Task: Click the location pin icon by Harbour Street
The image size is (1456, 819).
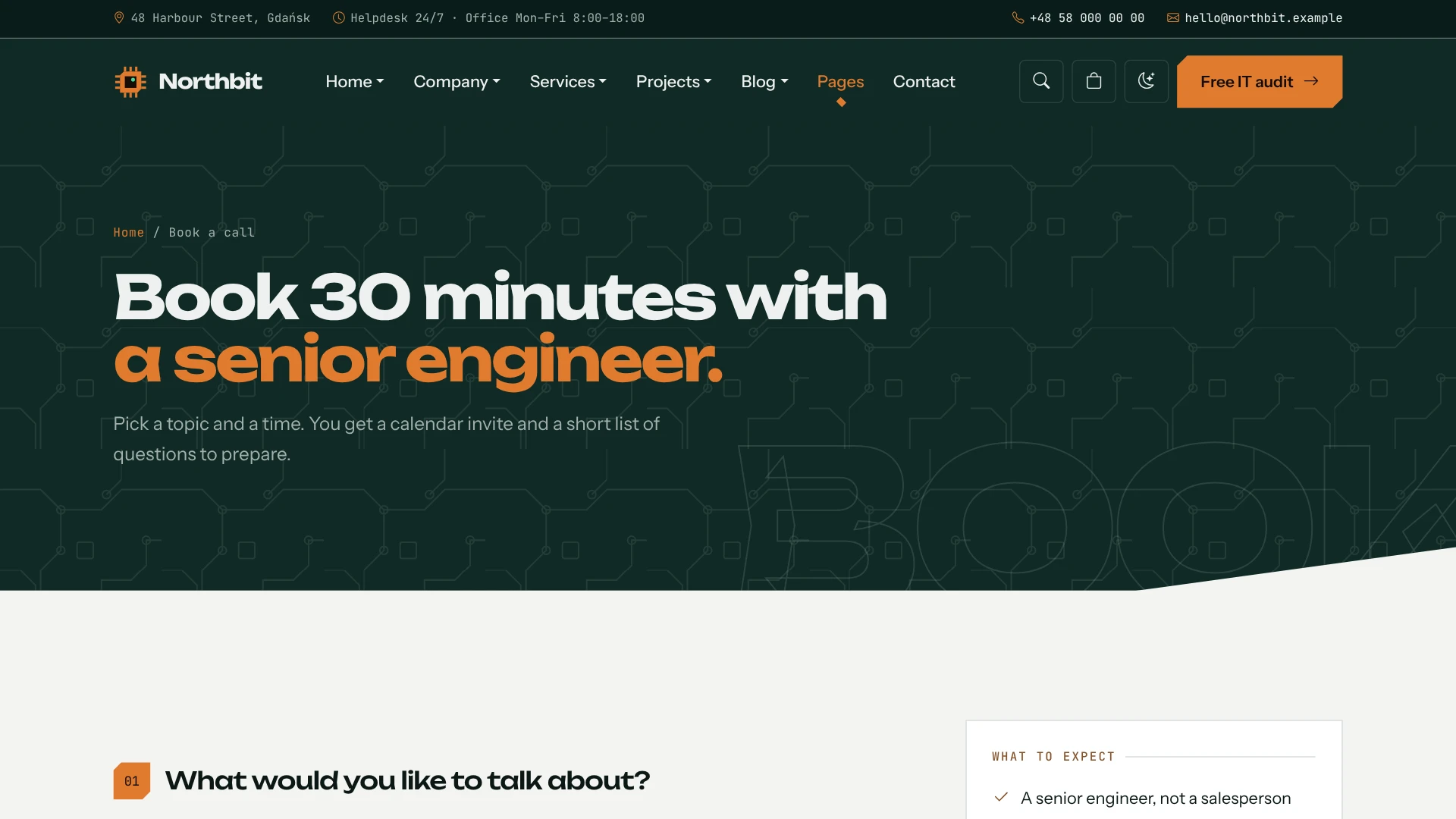Action: [119, 17]
